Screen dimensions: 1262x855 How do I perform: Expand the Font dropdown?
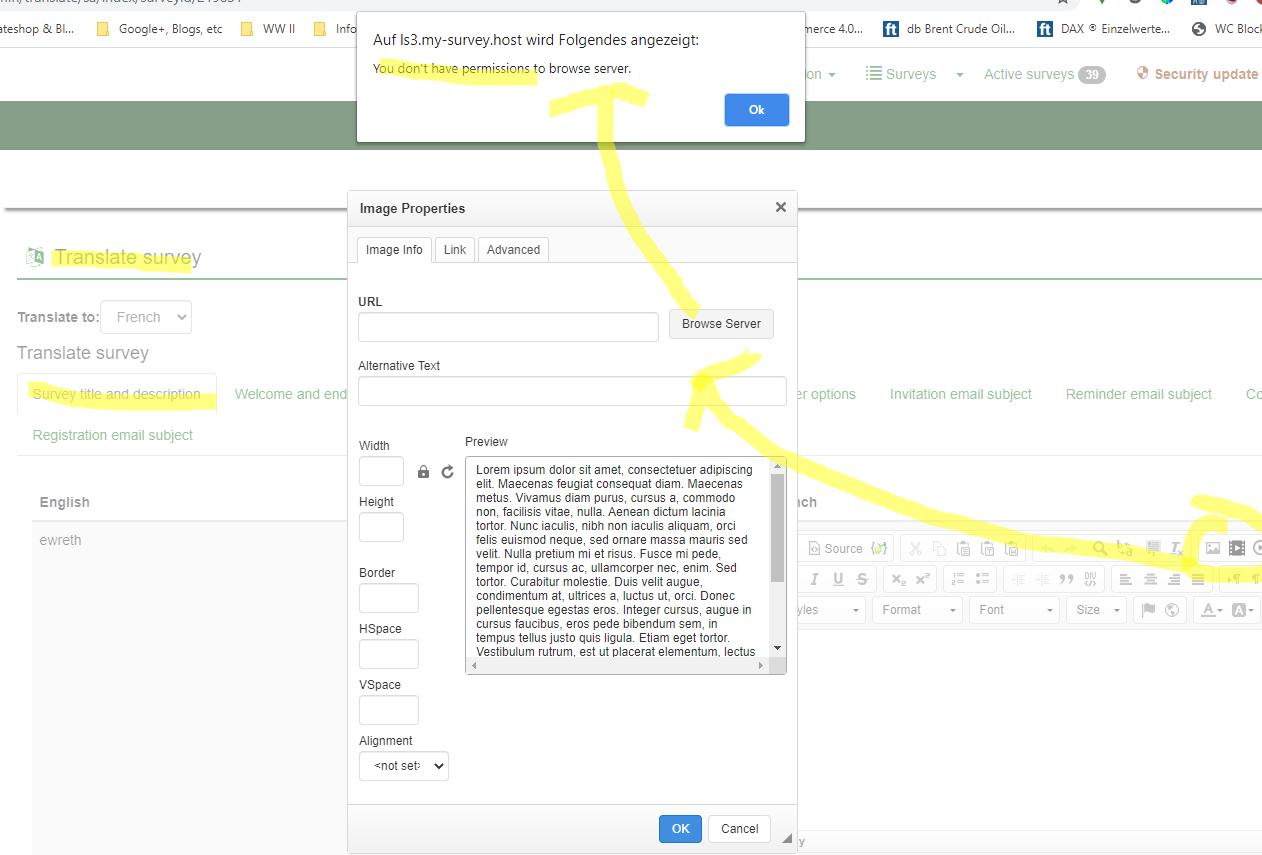[x=1017, y=610]
